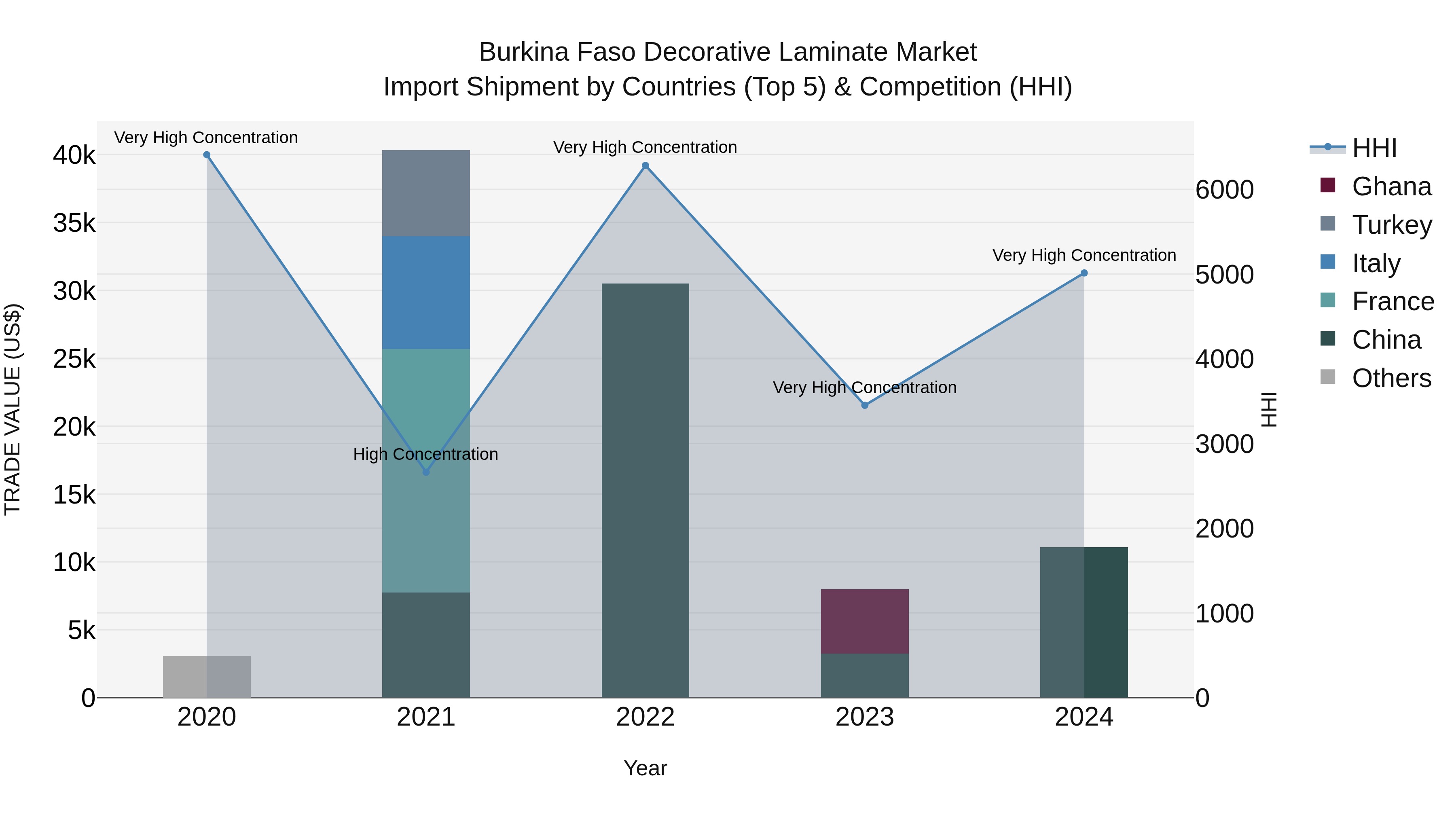Click the Italy blue legend swatch
Image resolution: width=1456 pixels, height=819 pixels.
pos(1328,262)
